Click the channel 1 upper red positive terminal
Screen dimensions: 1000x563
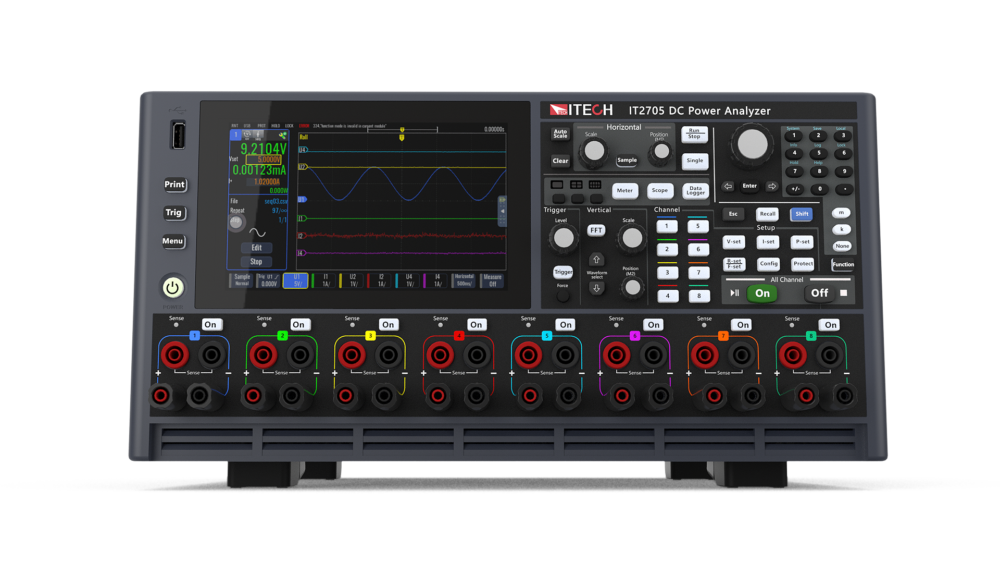click(x=175, y=355)
